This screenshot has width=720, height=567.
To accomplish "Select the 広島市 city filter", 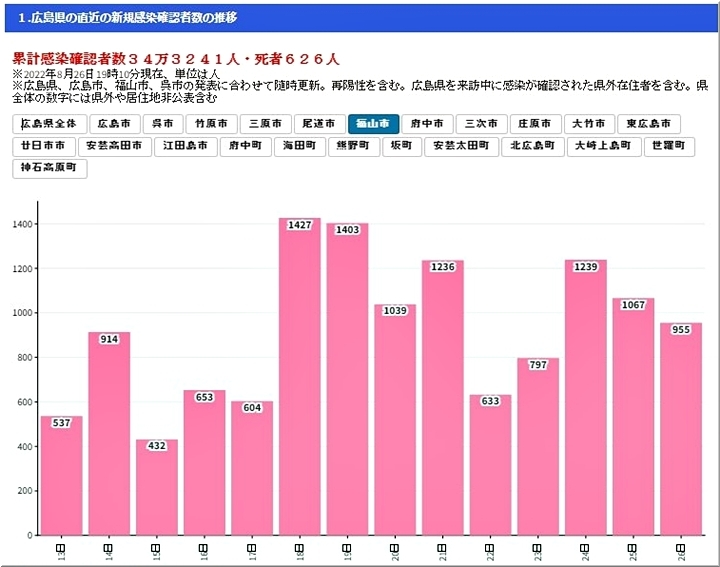I will point(115,124).
